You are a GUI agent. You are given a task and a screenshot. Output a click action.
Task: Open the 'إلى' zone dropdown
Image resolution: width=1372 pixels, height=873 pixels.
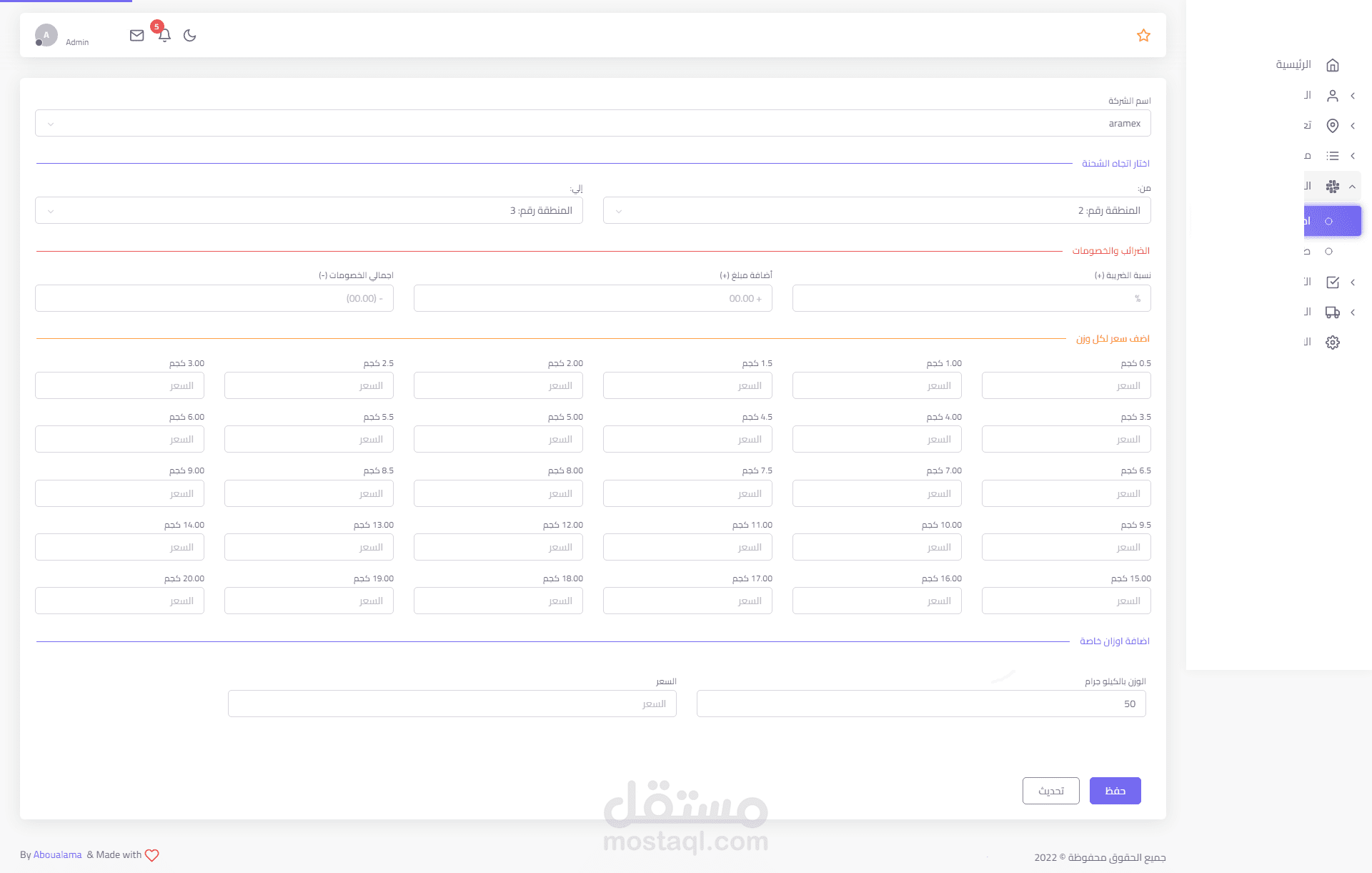click(x=309, y=211)
